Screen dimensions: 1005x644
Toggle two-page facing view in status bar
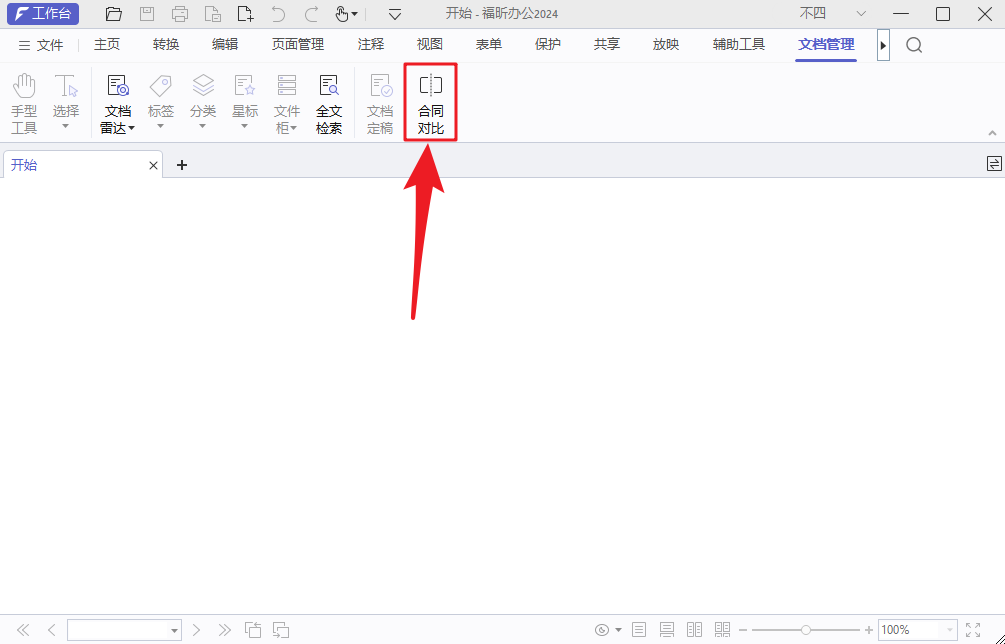[694, 630]
